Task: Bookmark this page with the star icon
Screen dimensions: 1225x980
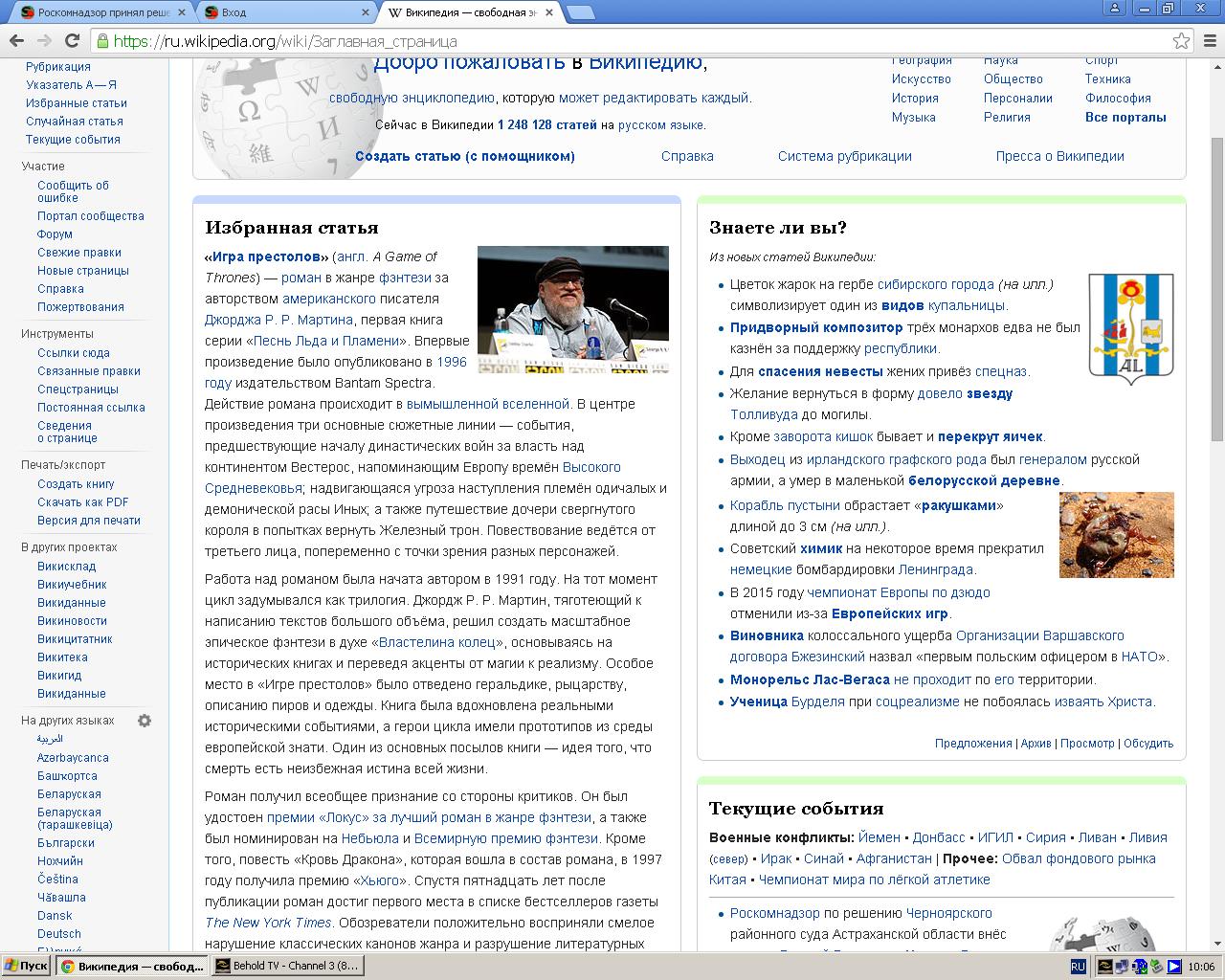Action: [1181, 41]
